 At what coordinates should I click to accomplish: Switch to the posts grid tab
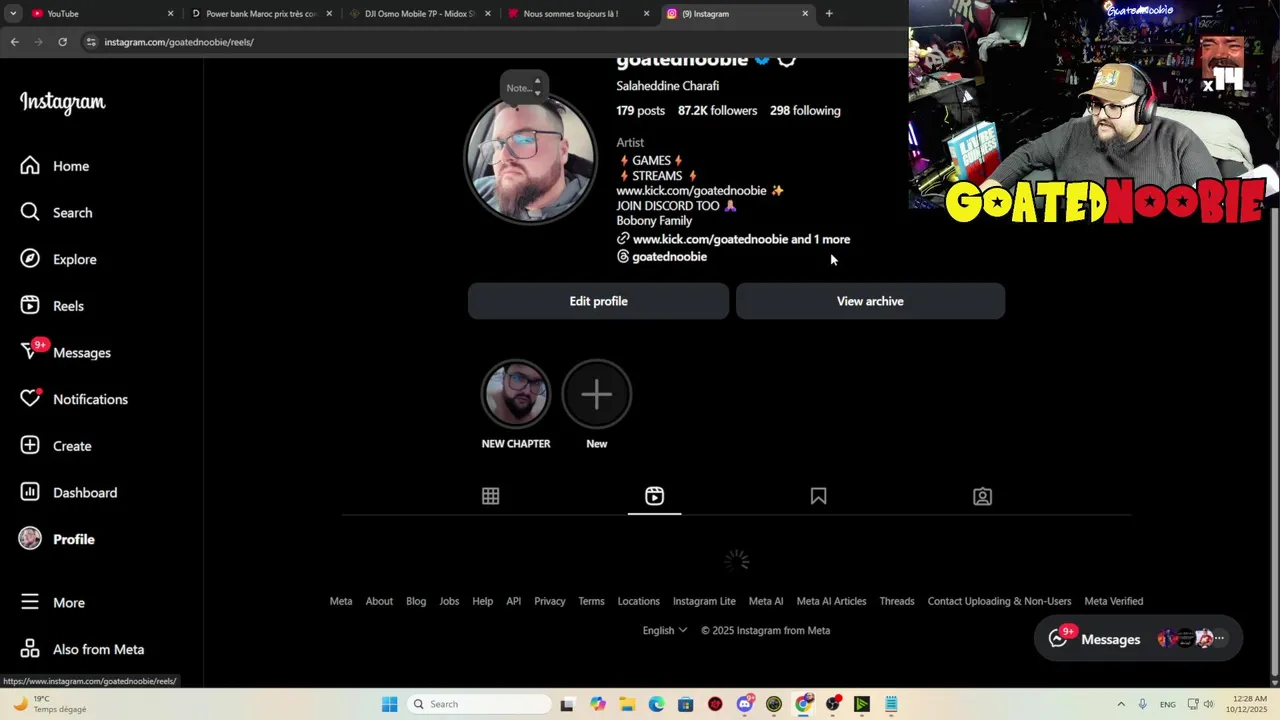(x=490, y=496)
